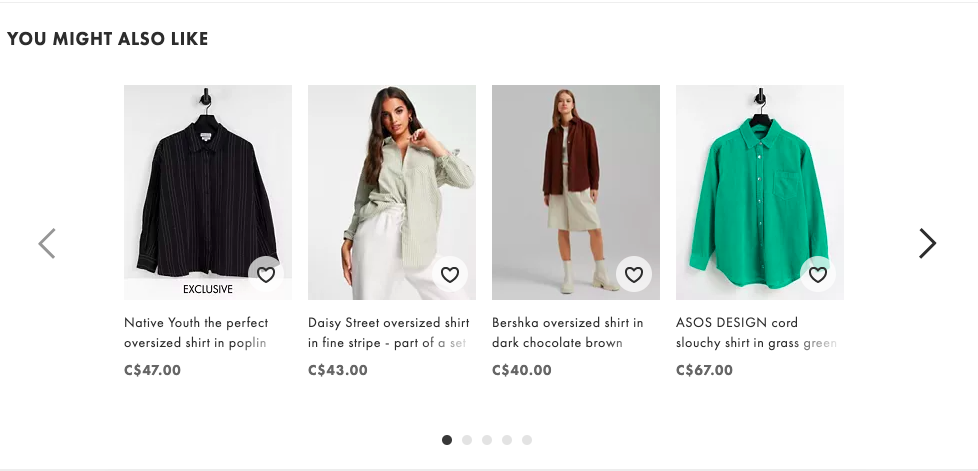Click heart on Bershka brown shirt
This screenshot has height=471, width=978.
pyautogui.click(x=633, y=274)
